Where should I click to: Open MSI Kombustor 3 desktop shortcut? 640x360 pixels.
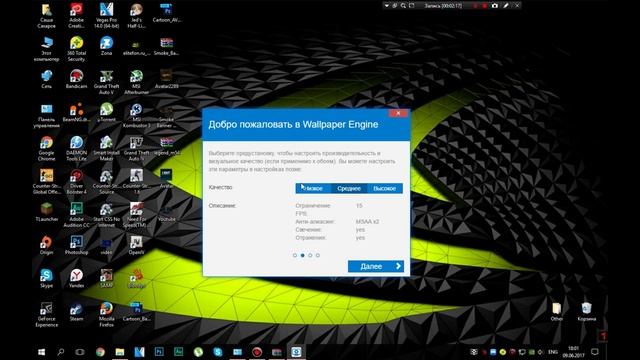click(136, 115)
